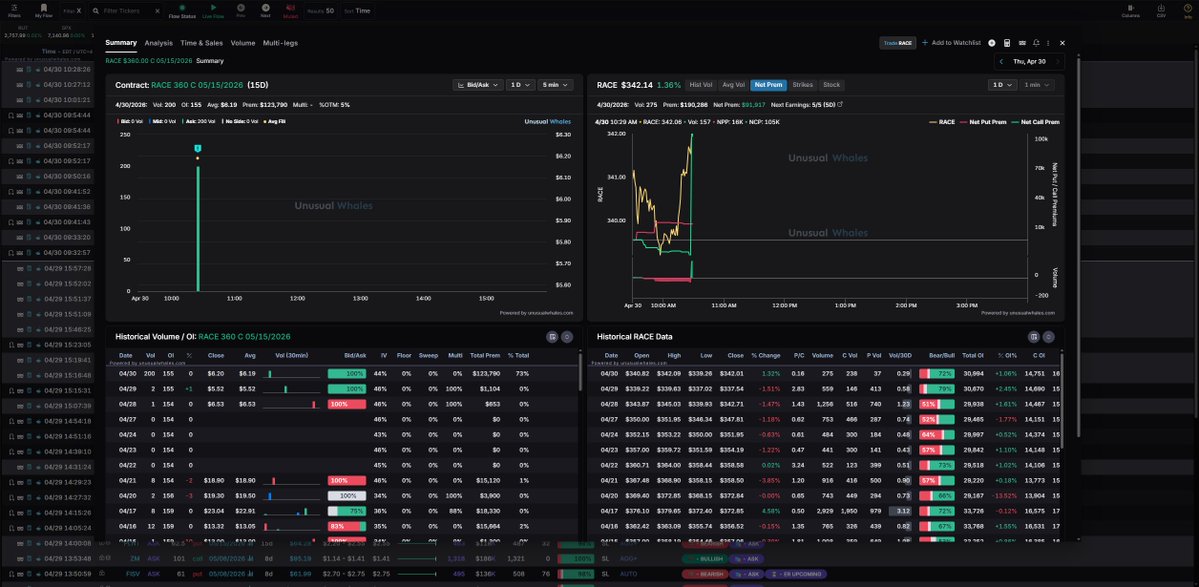Click the 83% Bid/Ask bar in 04/16 row

347,526
